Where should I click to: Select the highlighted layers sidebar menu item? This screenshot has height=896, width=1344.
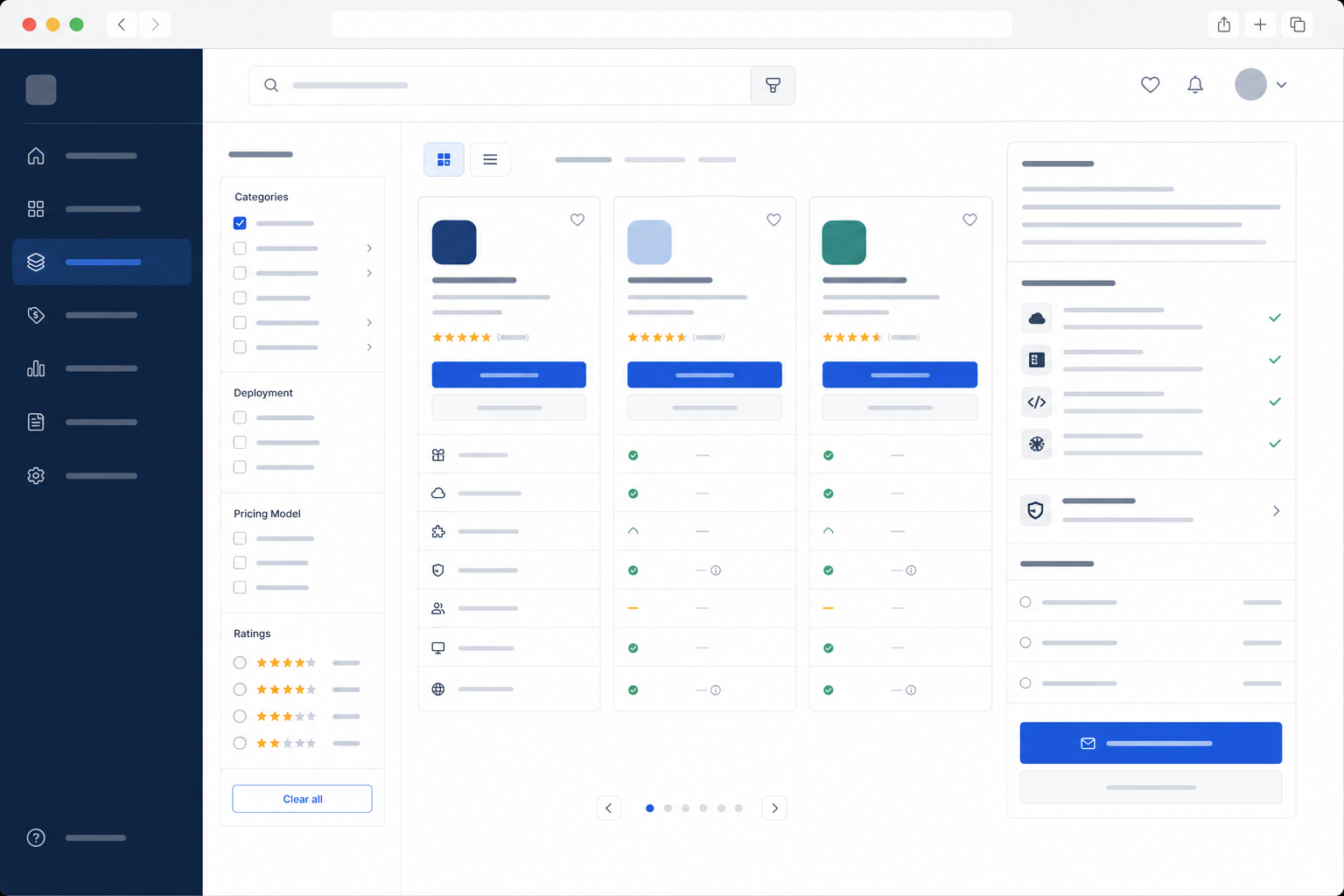coord(101,262)
